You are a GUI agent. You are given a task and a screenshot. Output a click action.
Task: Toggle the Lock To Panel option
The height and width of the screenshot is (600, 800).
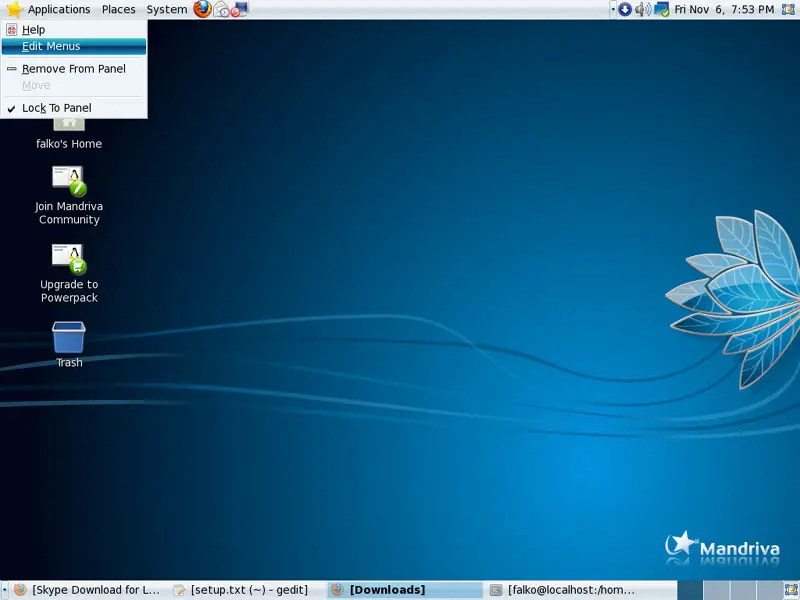(x=74, y=108)
